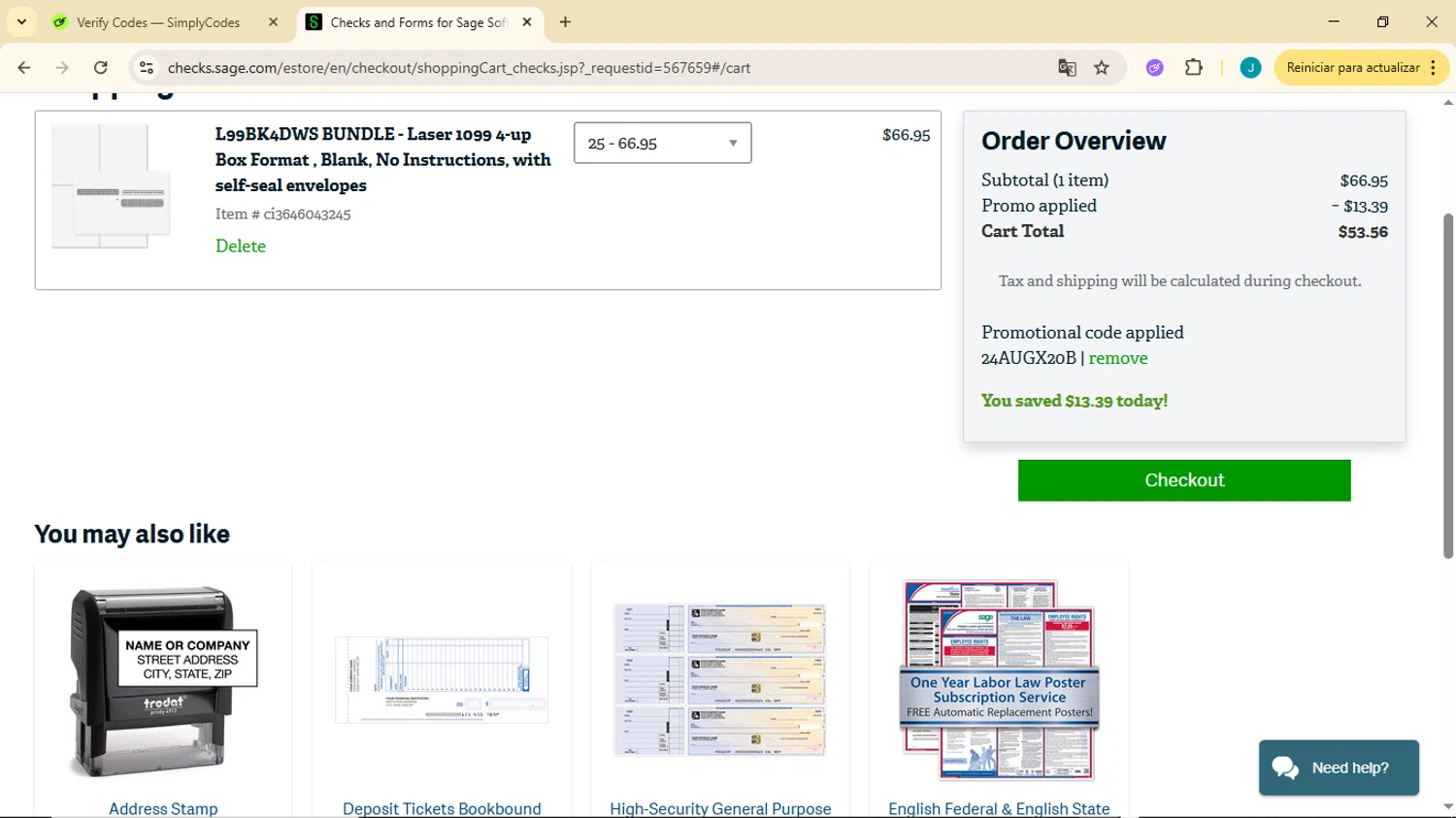Open quantity dropdown 25 - 66.95
Screen dimensions: 1456x818
[662, 143]
